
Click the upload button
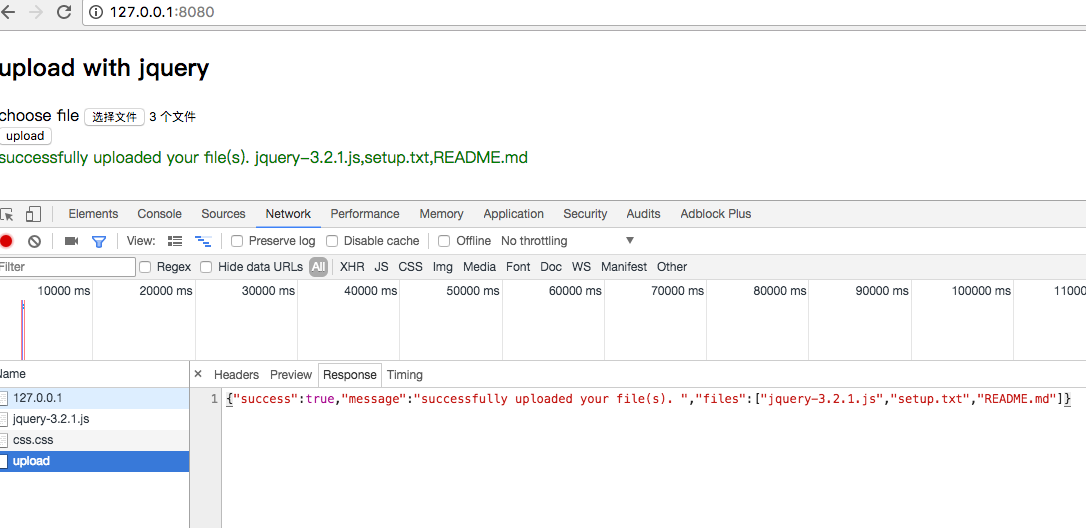[25, 137]
